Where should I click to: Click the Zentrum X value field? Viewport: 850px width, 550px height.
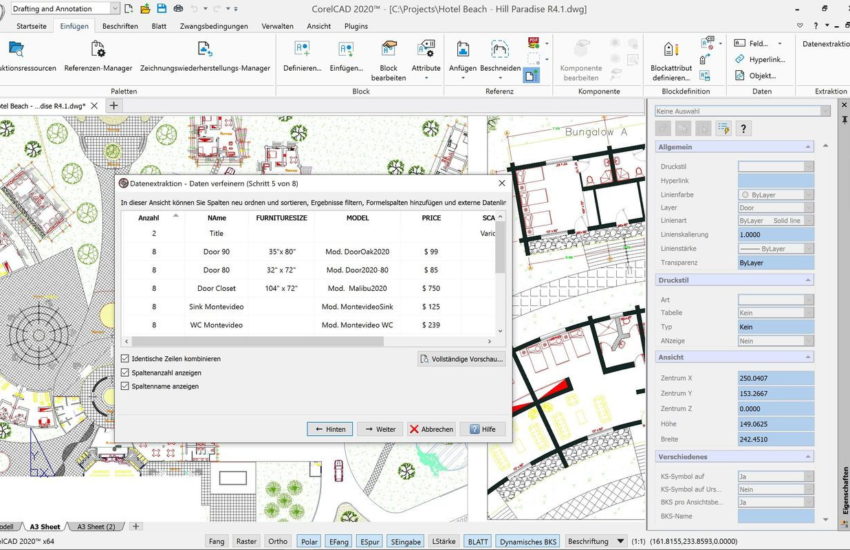pyautogui.click(x=776, y=378)
